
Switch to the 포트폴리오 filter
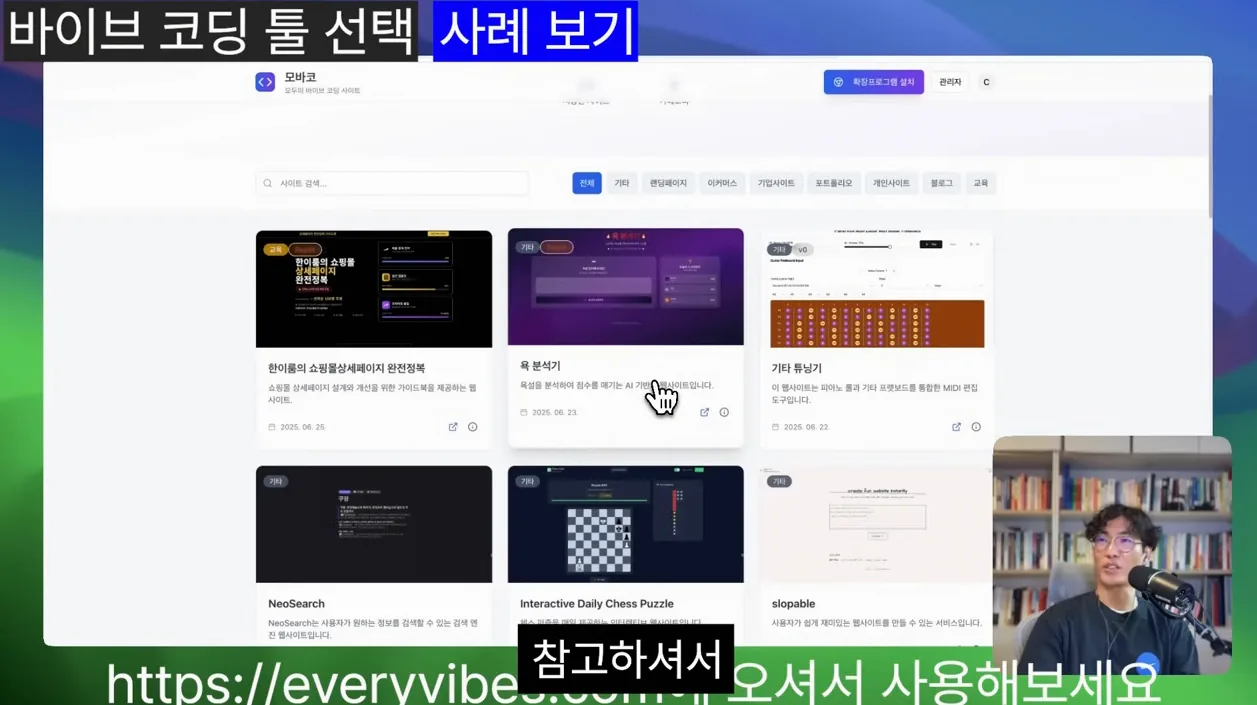833,183
